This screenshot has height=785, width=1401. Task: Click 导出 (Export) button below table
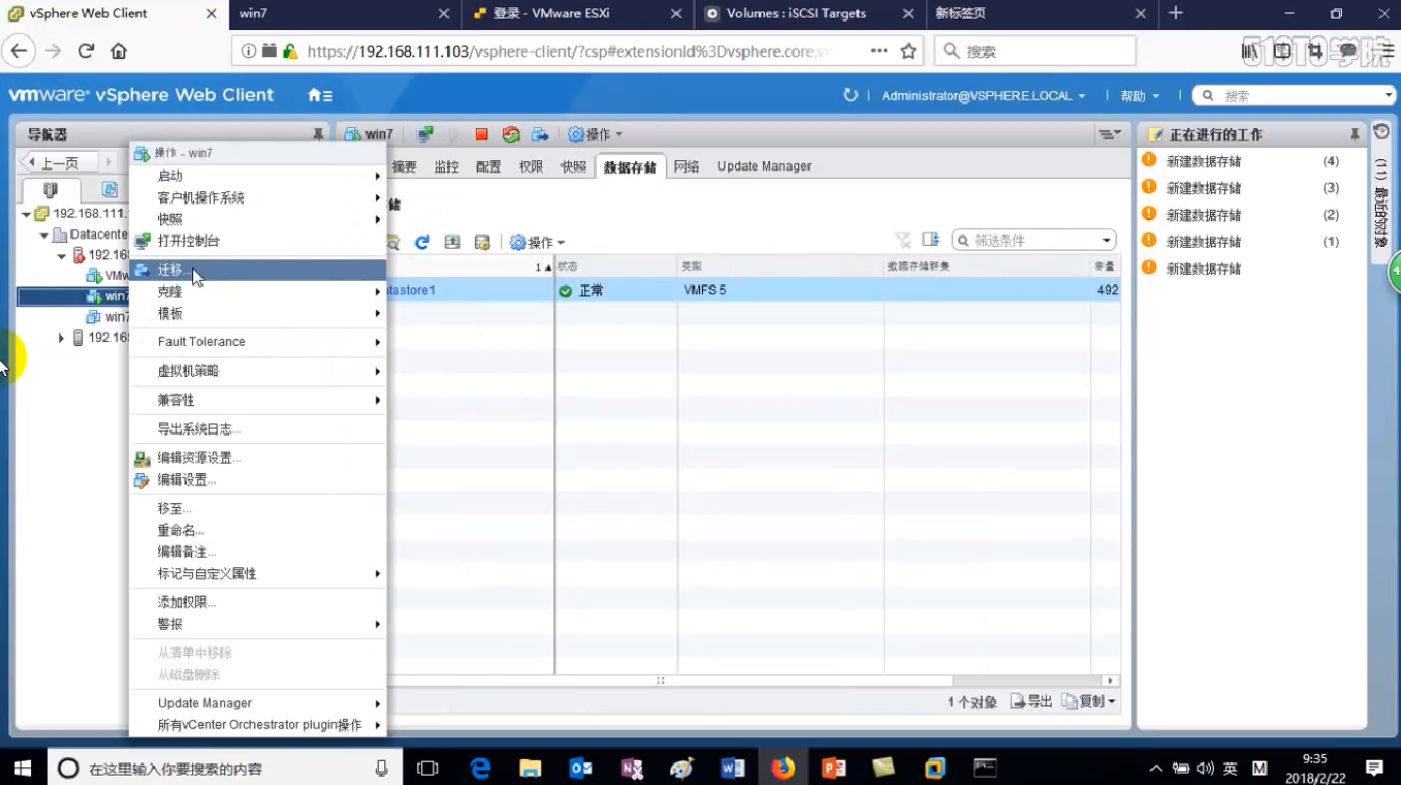click(1031, 702)
